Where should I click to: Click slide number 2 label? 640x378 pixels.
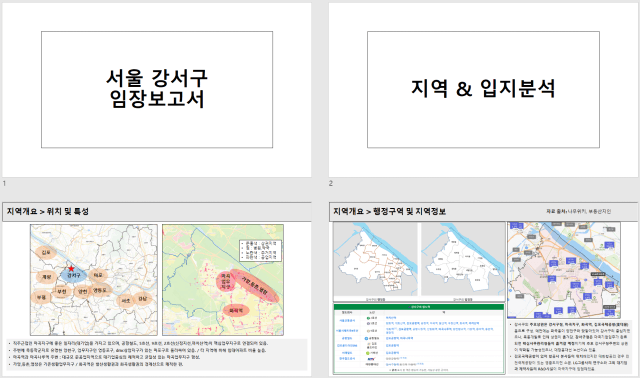coord(331,183)
